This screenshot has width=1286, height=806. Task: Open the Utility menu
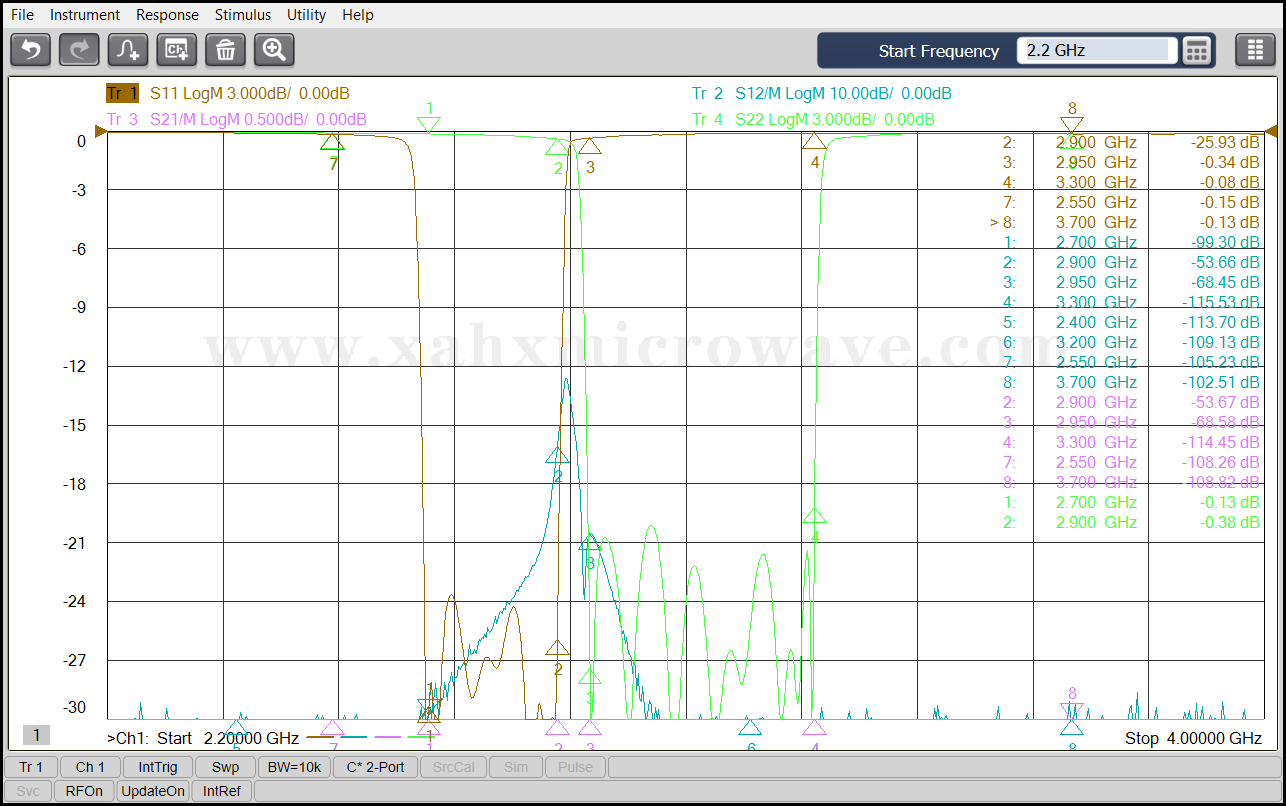306,15
